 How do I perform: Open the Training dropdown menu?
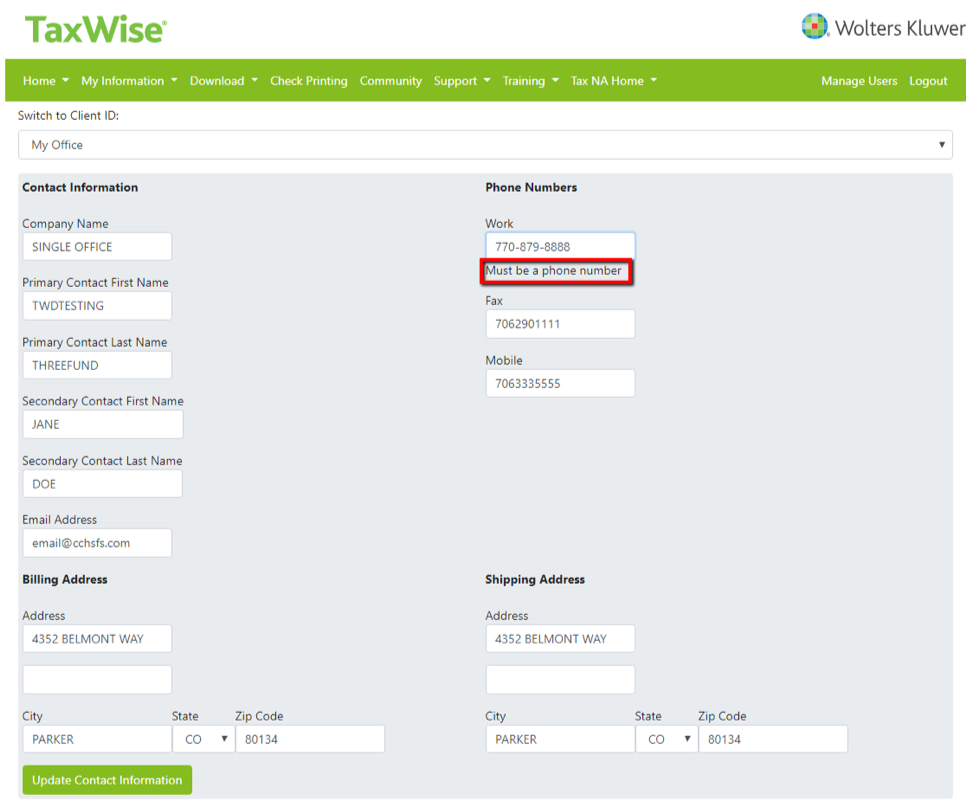coord(530,80)
